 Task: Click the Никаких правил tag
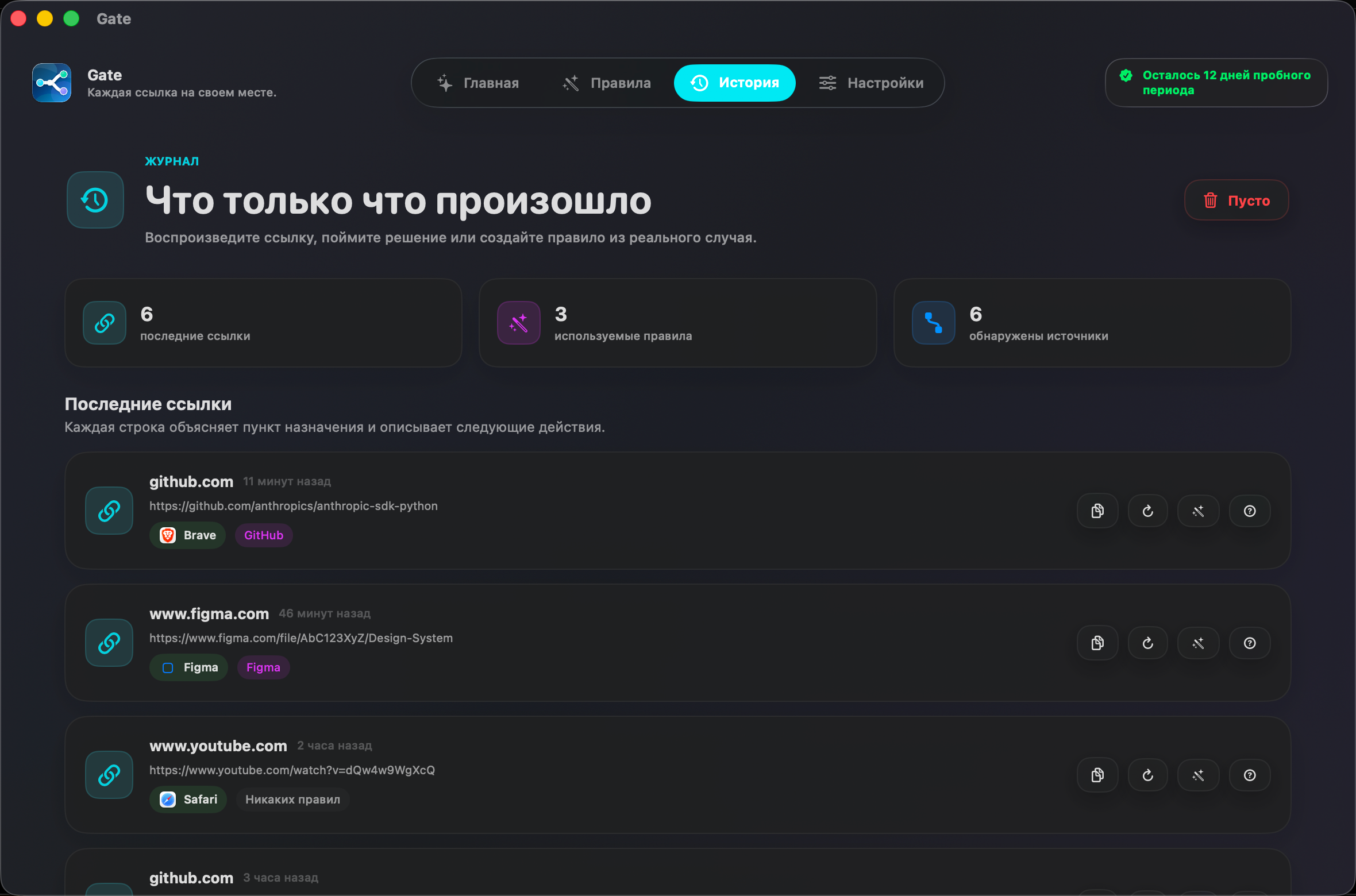(292, 800)
